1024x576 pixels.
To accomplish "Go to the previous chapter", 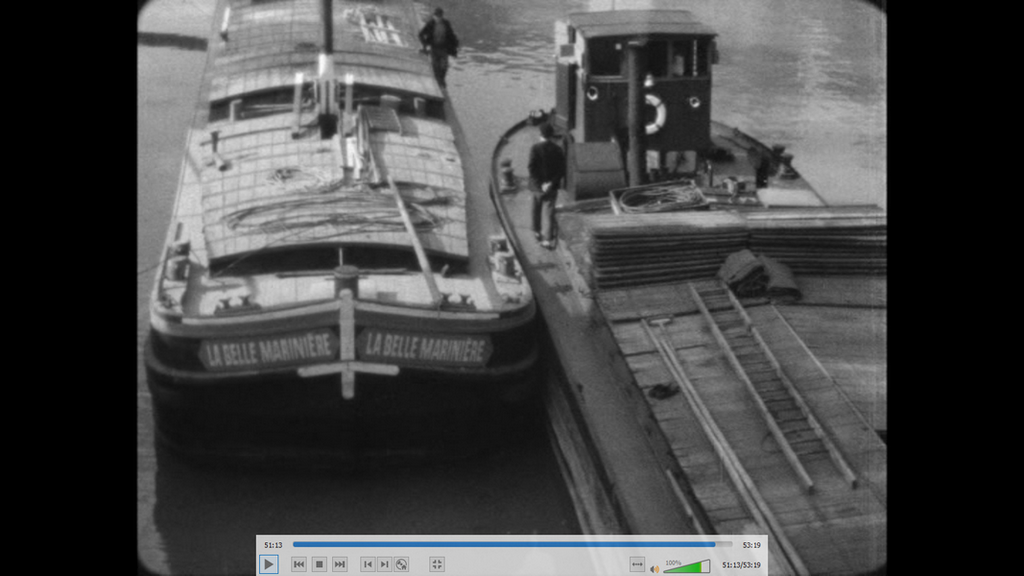I will (x=368, y=564).
